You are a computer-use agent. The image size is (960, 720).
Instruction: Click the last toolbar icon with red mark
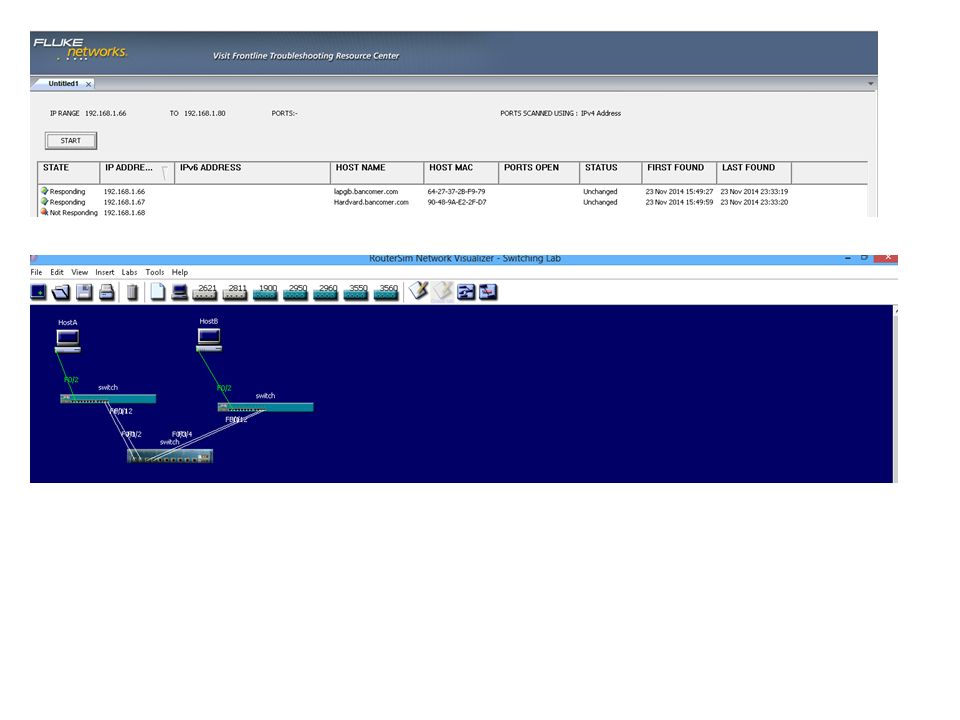click(488, 292)
